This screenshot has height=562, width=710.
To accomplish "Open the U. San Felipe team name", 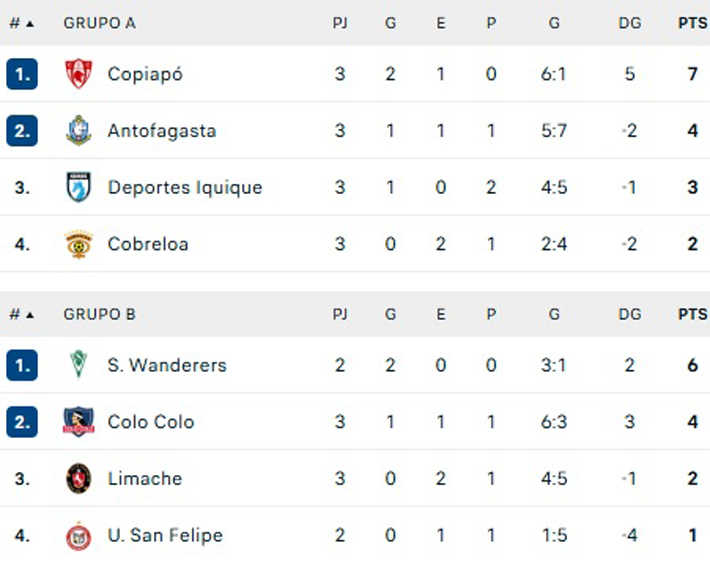I will pos(165,535).
